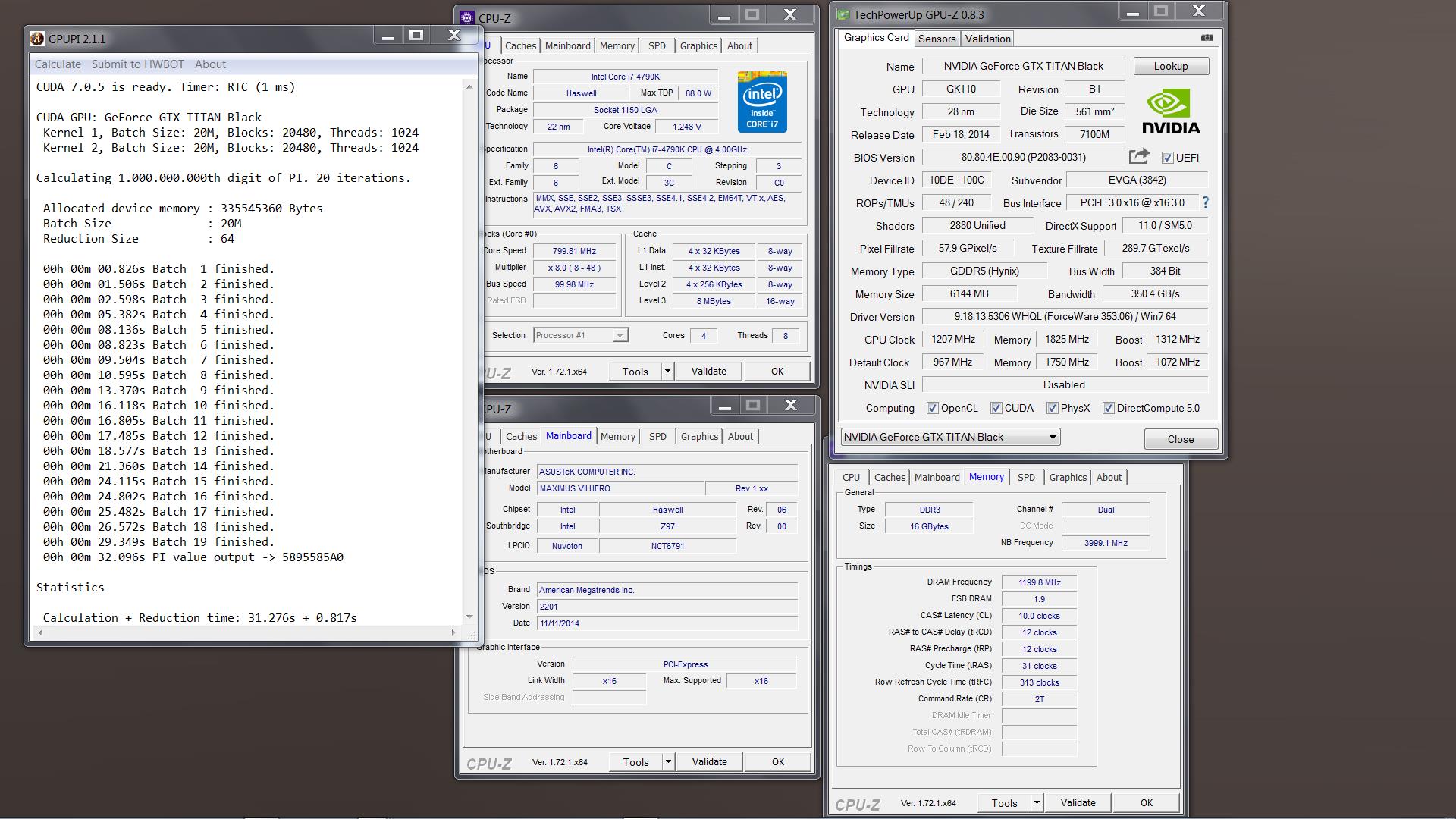Switch to Sensors tab in GPU-Z
The image size is (1456, 819).
(x=937, y=39)
